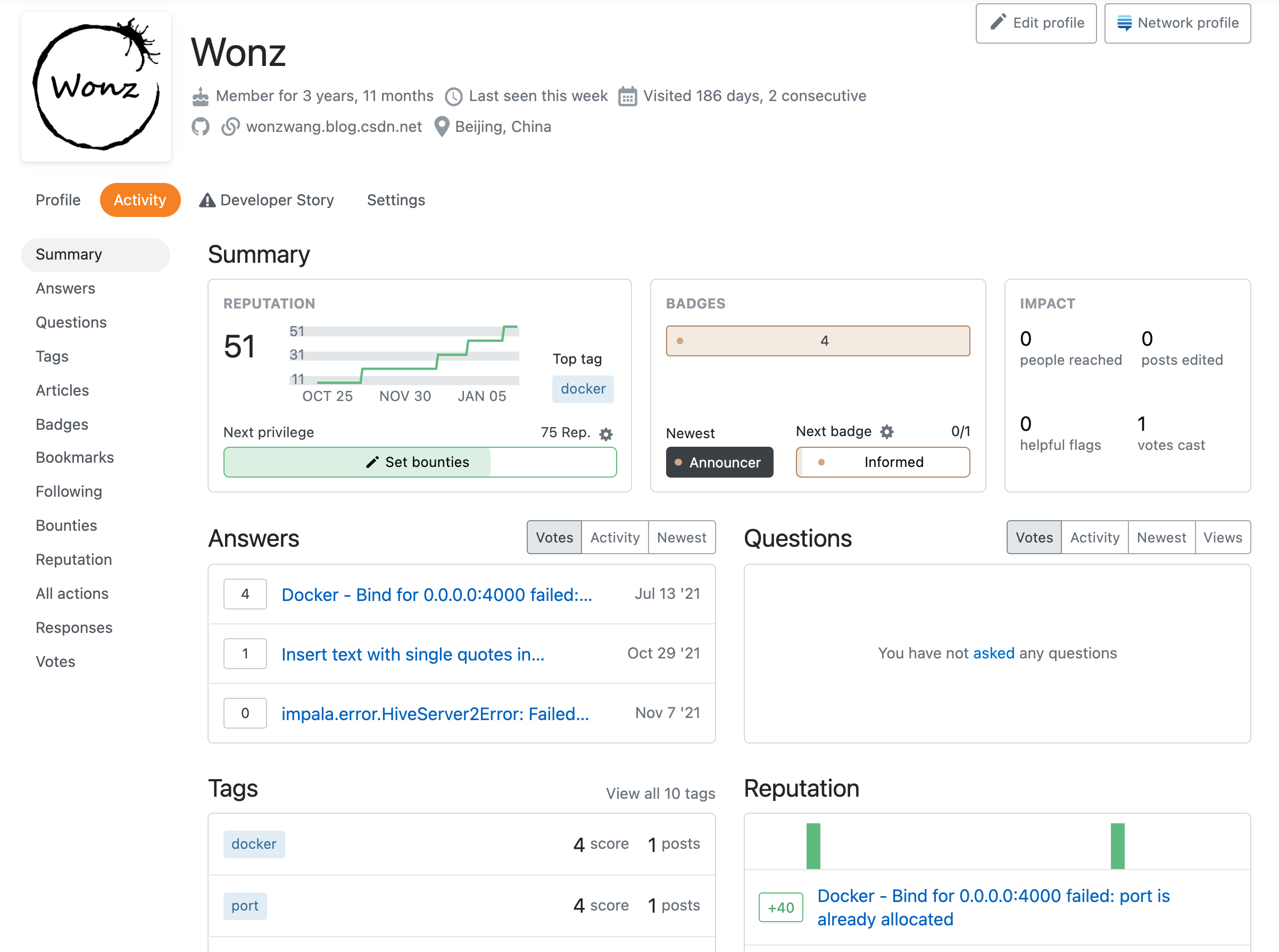Click the location pin icon

click(x=442, y=127)
